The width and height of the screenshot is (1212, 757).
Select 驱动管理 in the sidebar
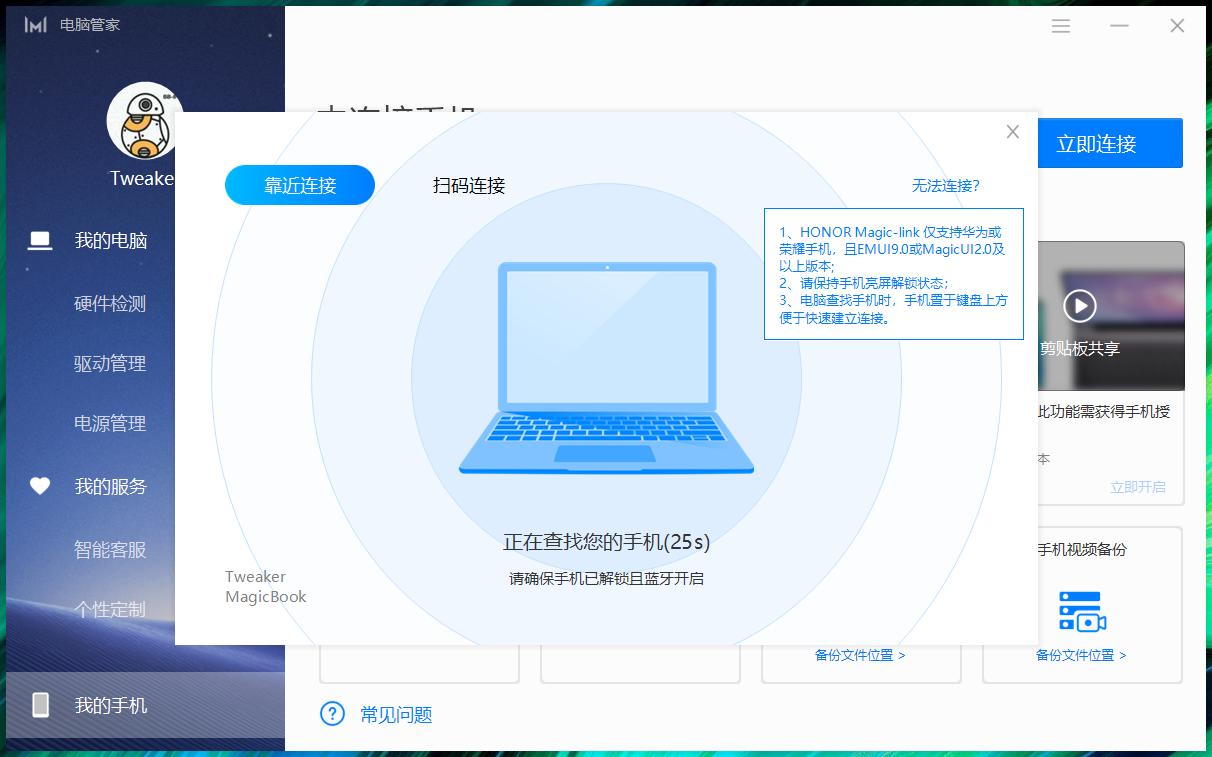pos(110,363)
